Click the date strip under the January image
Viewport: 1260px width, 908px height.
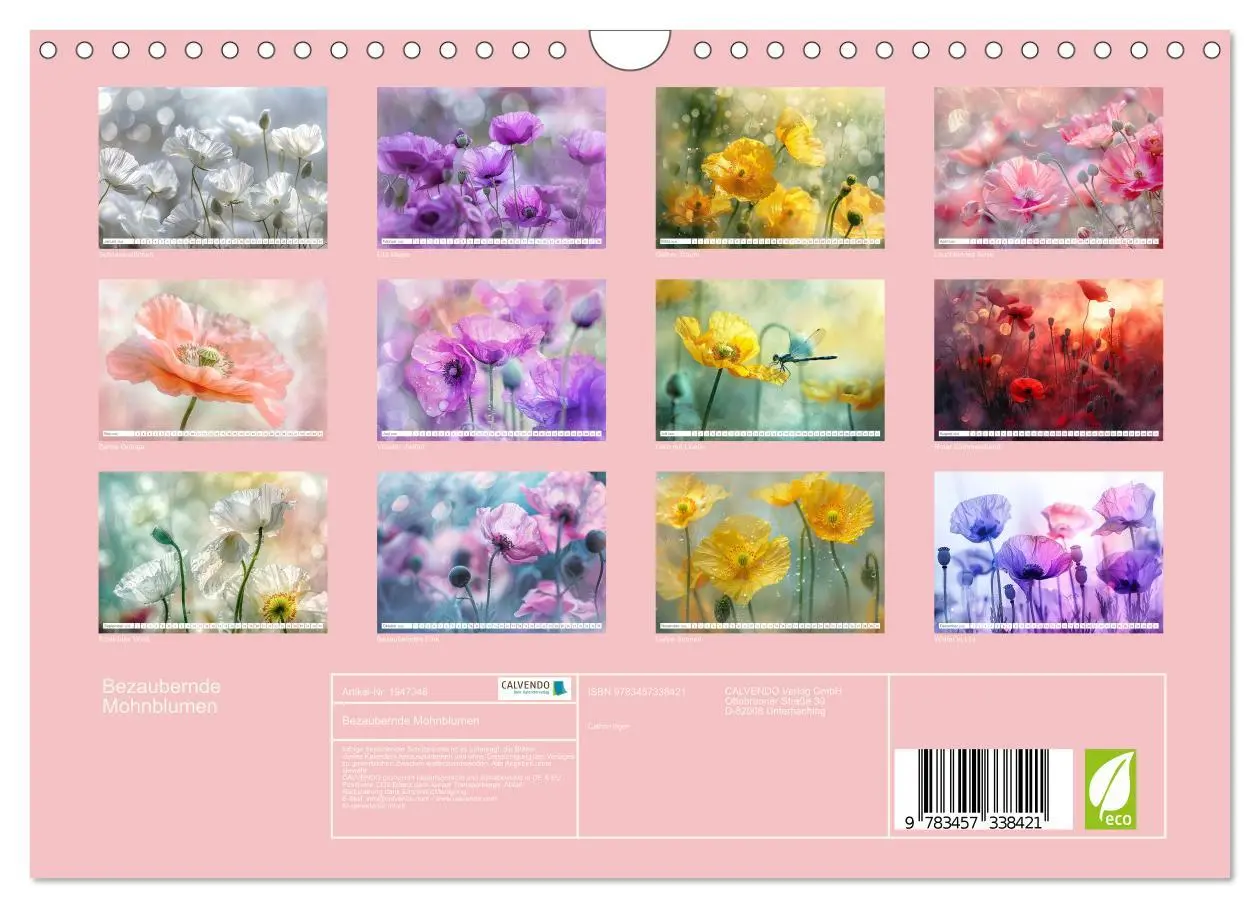click(x=210, y=240)
